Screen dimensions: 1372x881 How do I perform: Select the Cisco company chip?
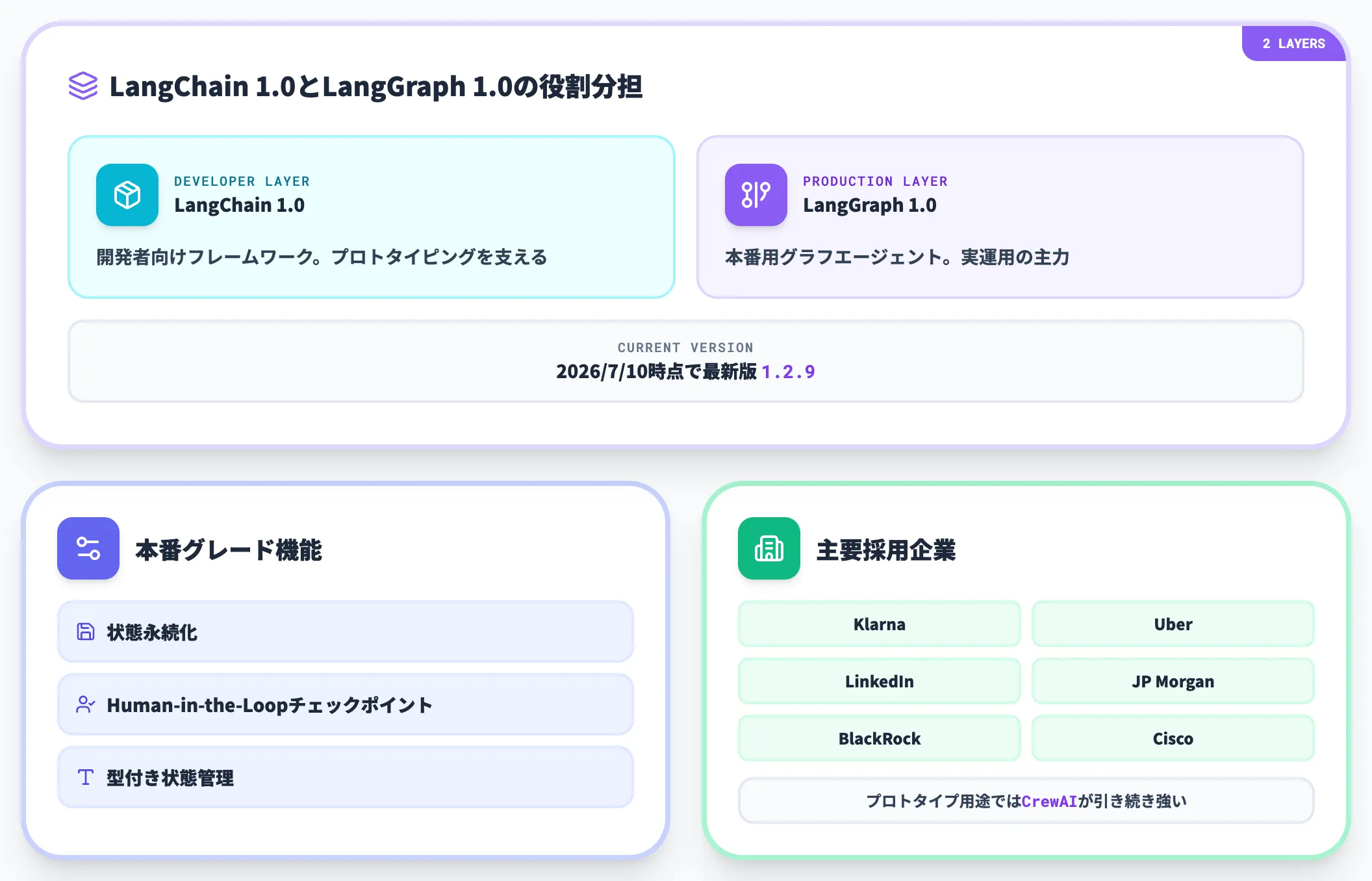click(x=1173, y=738)
